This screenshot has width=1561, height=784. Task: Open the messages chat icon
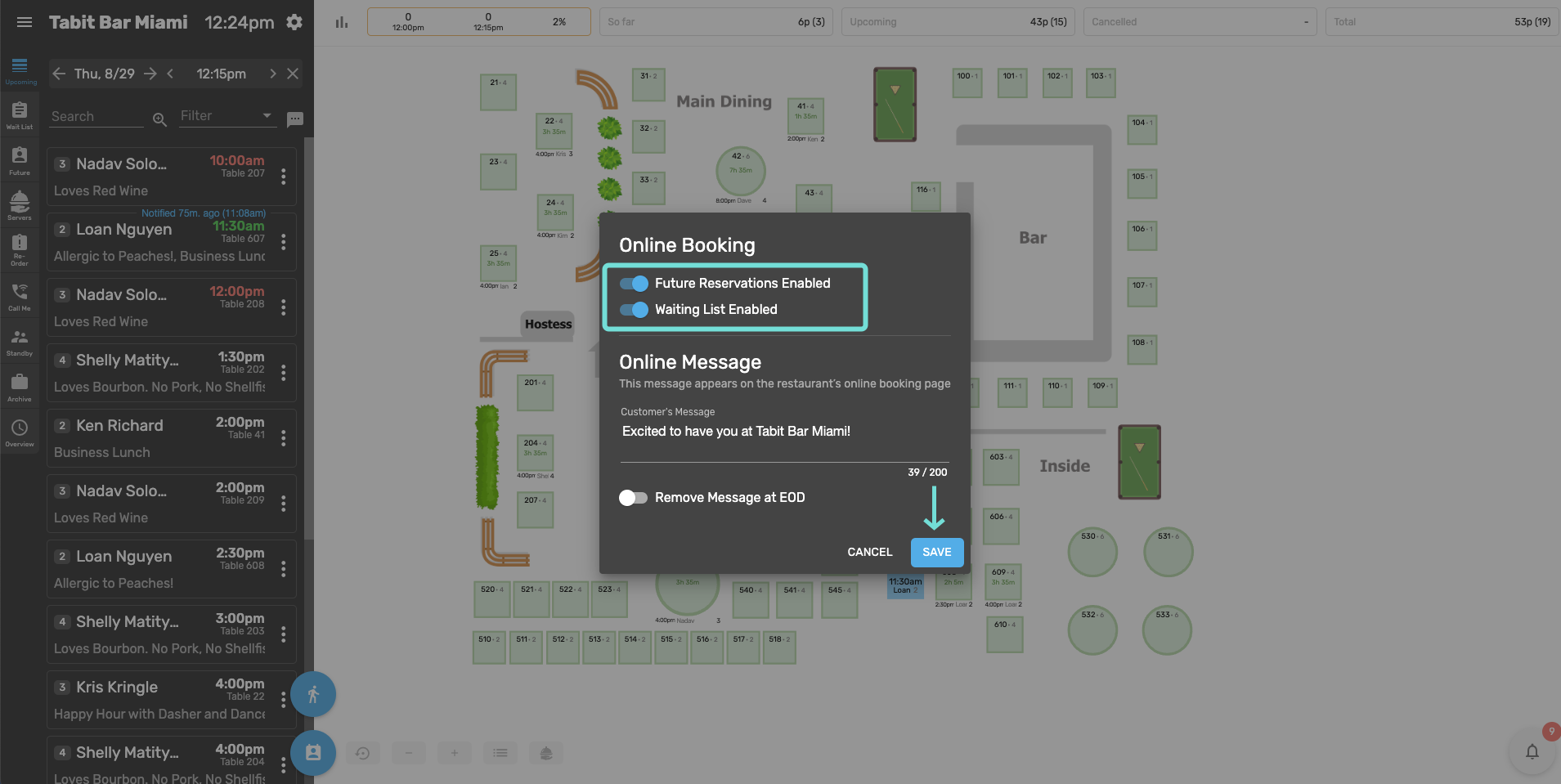coord(295,119)
